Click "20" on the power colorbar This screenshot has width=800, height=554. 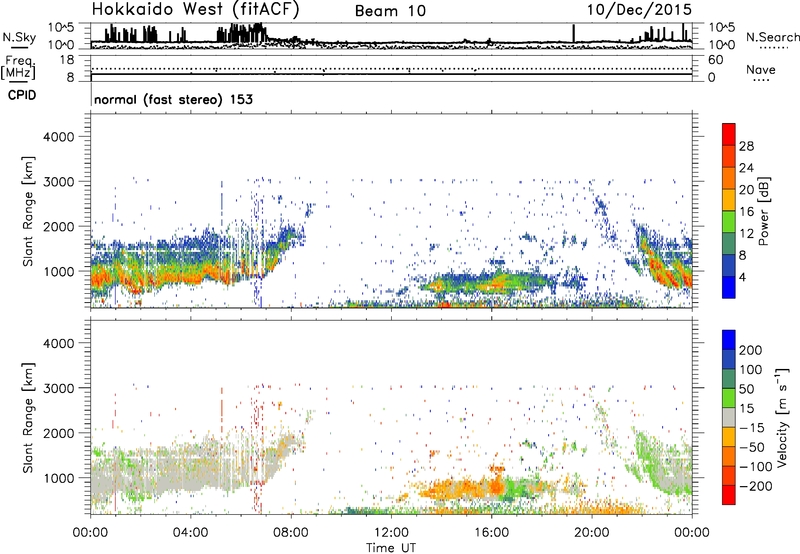[746, 190]
